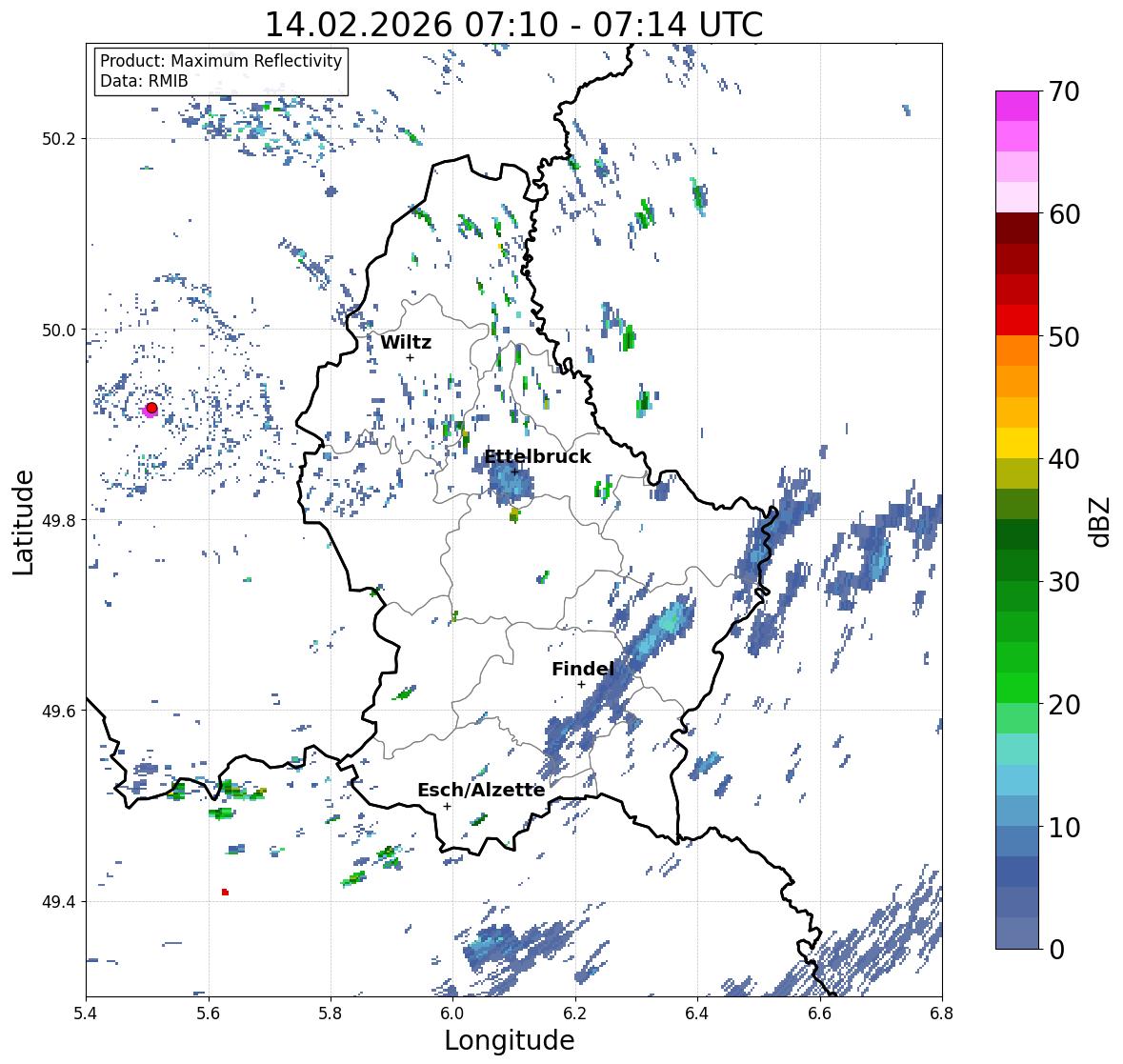
Task: Click the latitude tick label 49.8
Action: click(59, 520)
